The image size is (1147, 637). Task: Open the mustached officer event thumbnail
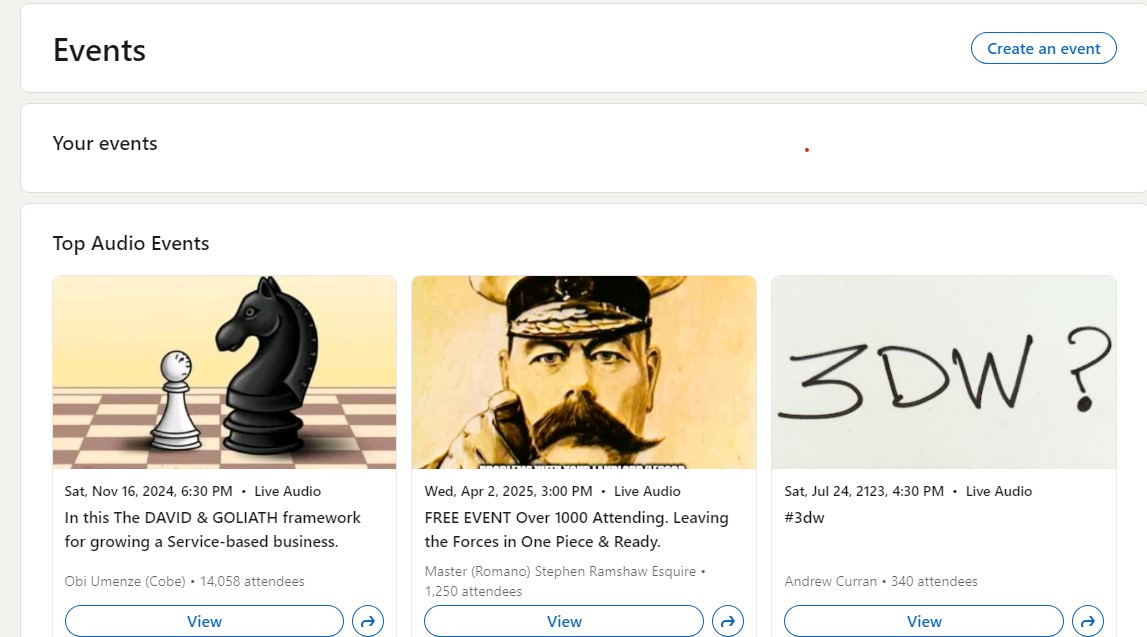(584, 372)
